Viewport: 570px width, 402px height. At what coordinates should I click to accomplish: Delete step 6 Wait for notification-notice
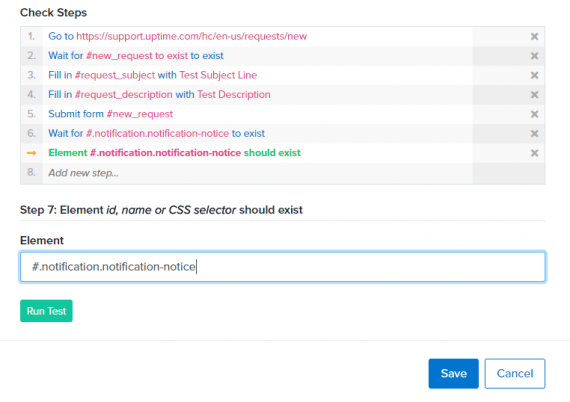click(534, 134)
